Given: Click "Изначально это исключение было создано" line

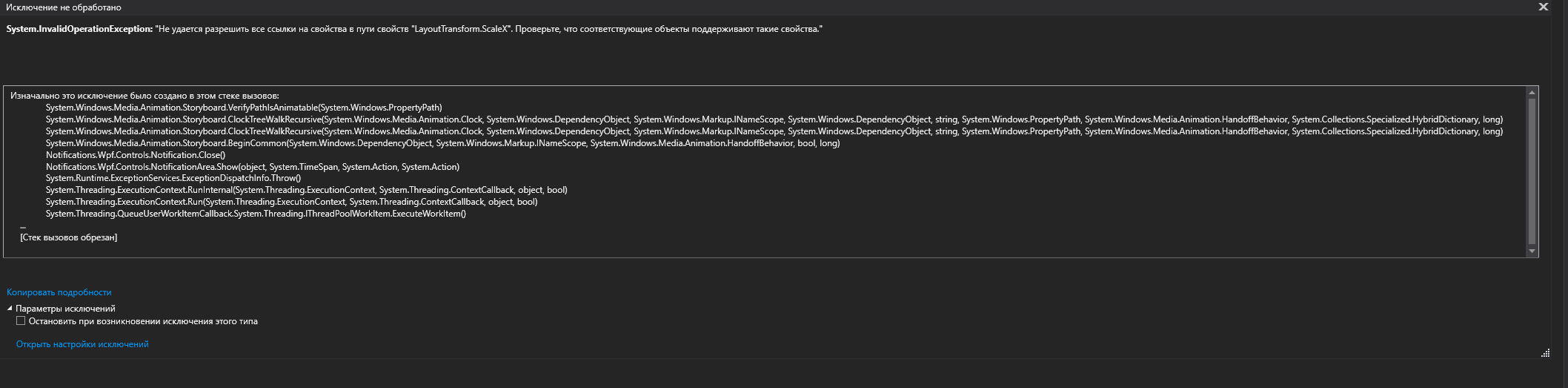Looking at the screenshot, I should pos(144,96).
